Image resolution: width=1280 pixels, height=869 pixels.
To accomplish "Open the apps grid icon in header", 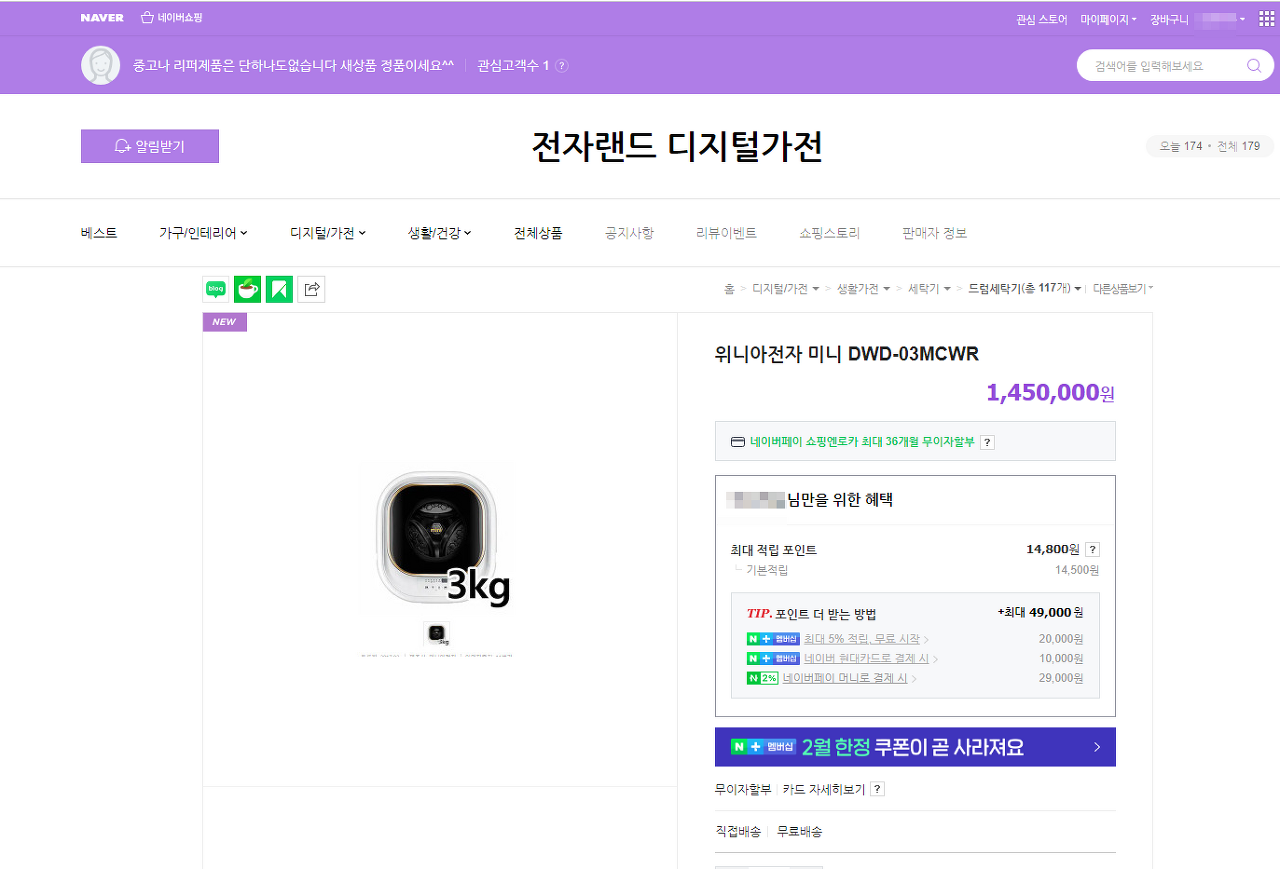I will (1267, 19).
